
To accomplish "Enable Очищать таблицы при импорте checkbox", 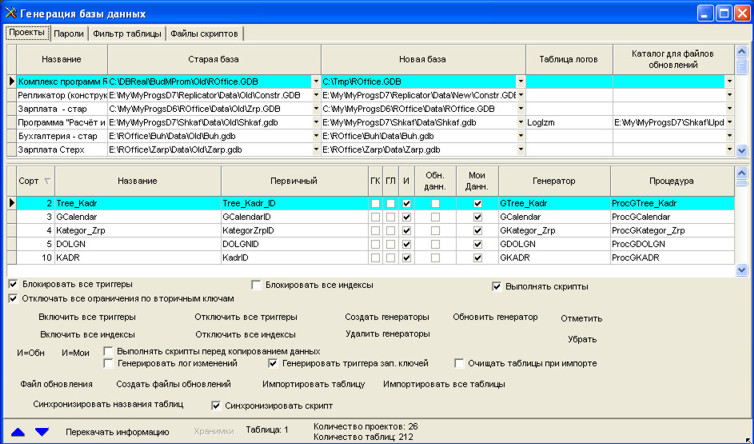I will [x=460, y=364].
